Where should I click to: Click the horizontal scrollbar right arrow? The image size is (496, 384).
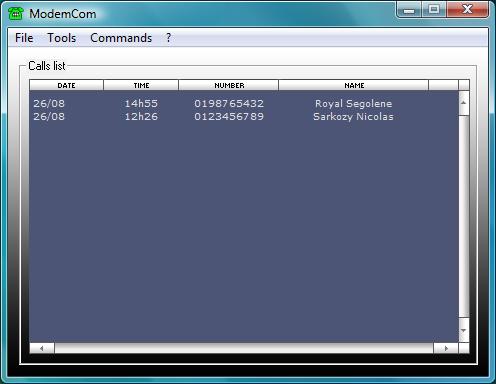tap(446, 348)
